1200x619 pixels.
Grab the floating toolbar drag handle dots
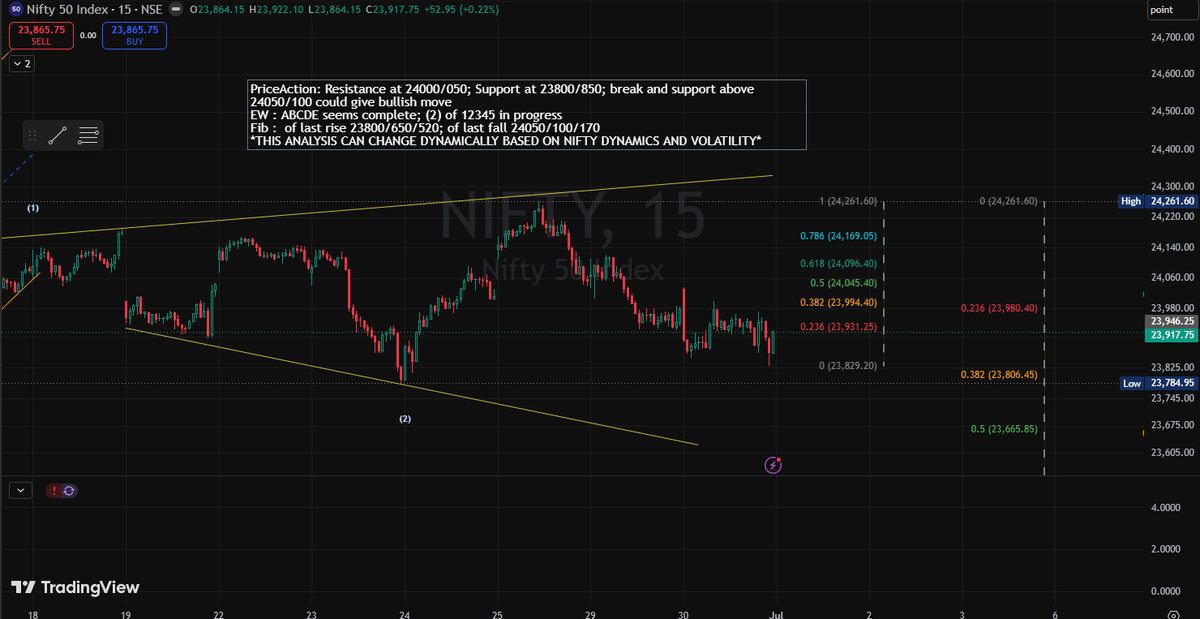[x=33, y=136]
